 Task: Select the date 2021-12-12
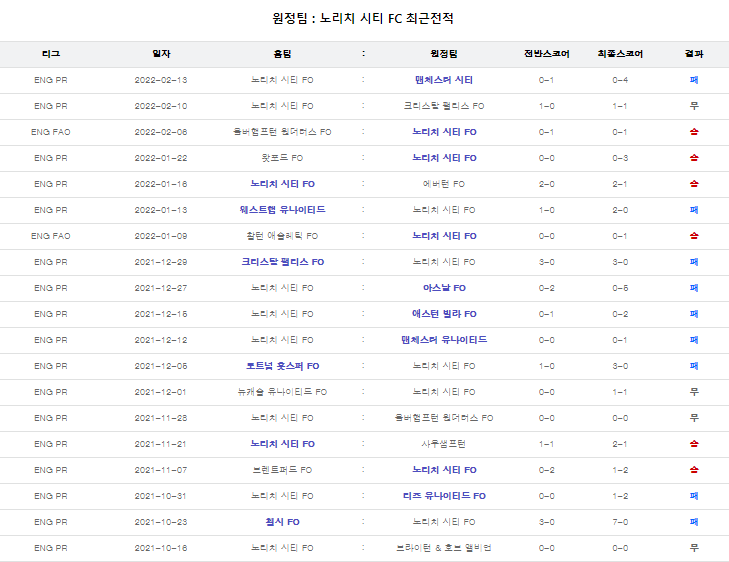coord(161,340)
